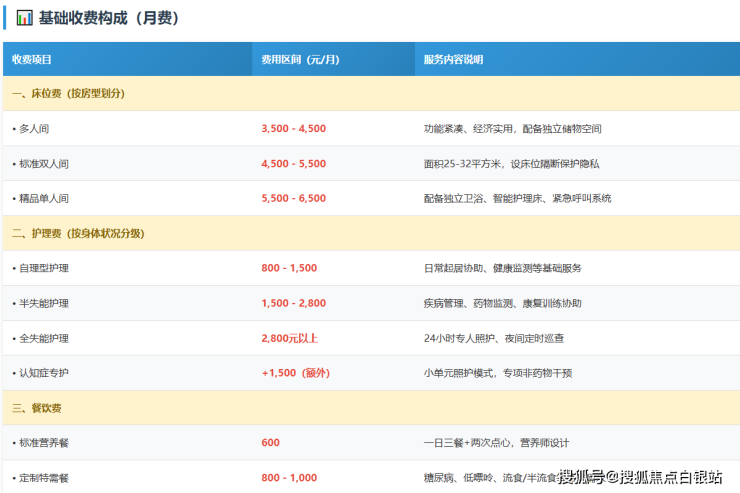This screenshot has width=740, height=493.
Task: Click the 3,500 - 4,500 price
Action: point(293,129)
